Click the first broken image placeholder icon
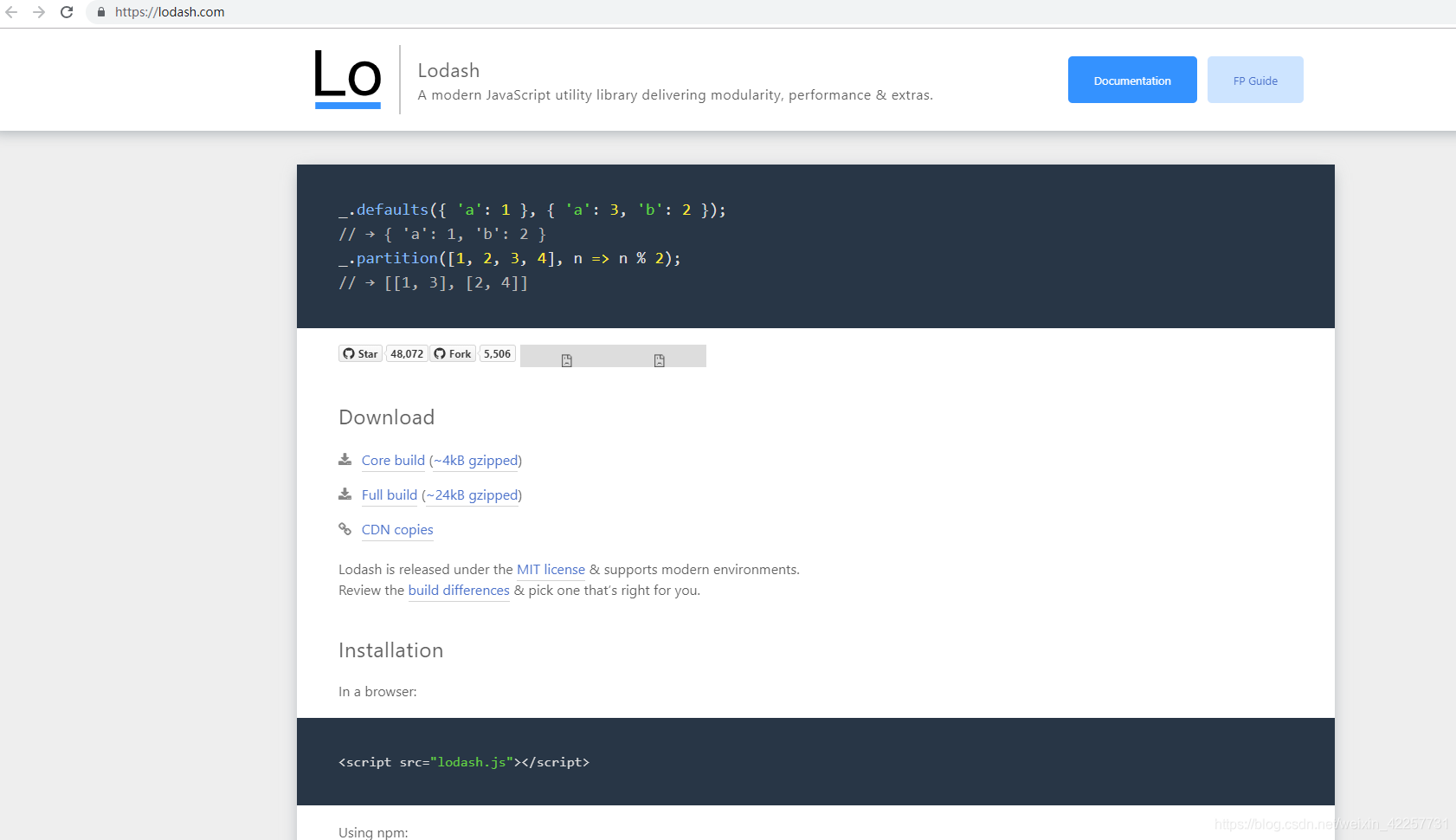This screenshot has height=840, width=1456. [567, 360]
